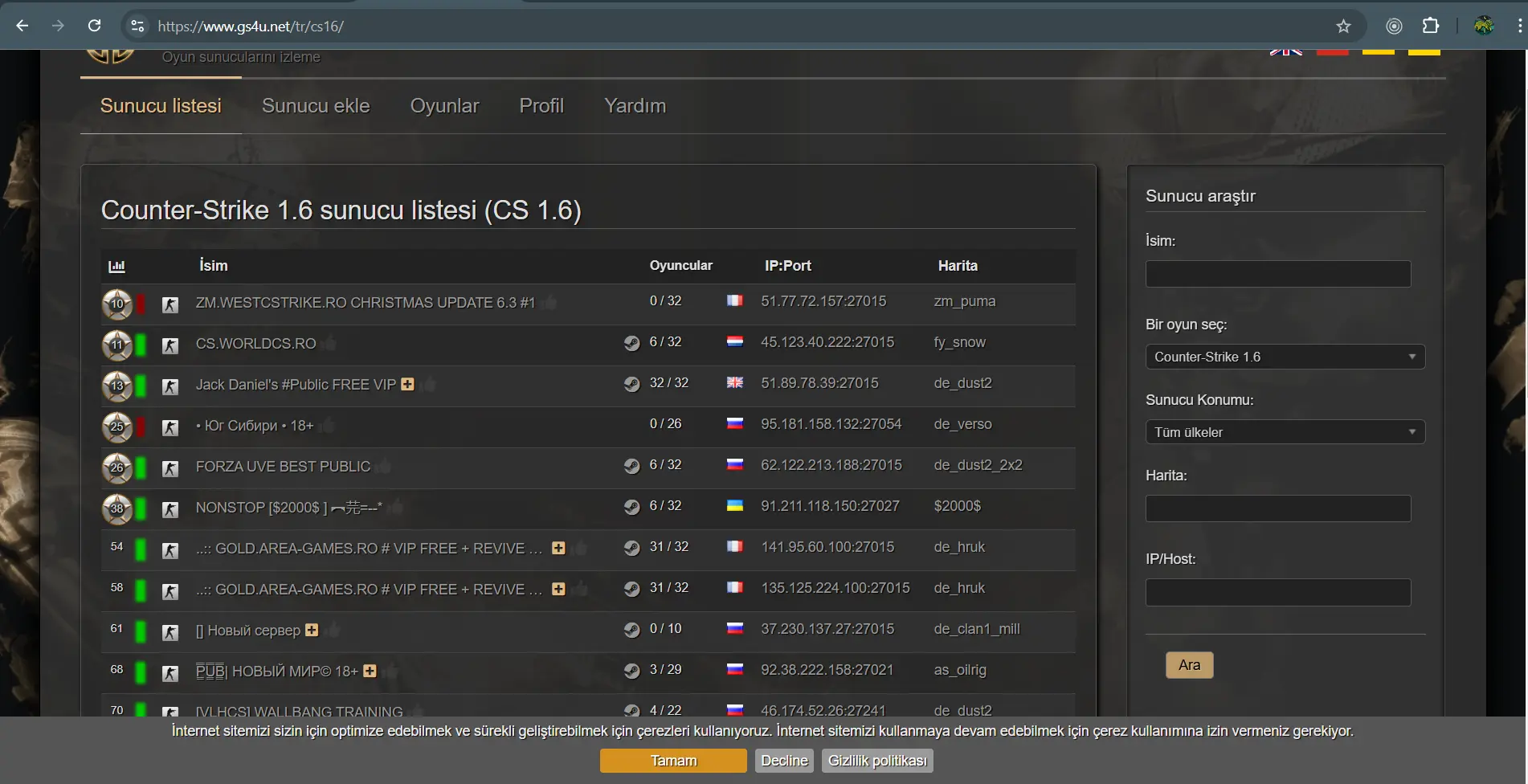Click the Steam icon on FORZA UVE row
The height and width of the screenshot is (784, 1528).
631,466
